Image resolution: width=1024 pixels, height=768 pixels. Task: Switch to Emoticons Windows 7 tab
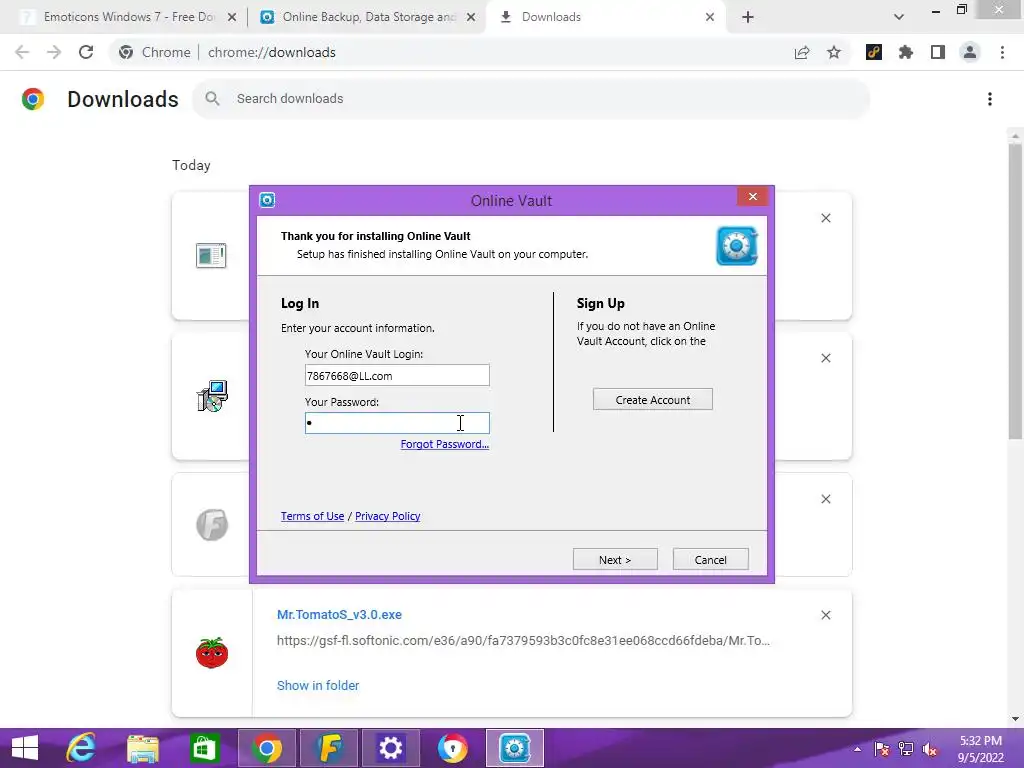coord(129,17)
